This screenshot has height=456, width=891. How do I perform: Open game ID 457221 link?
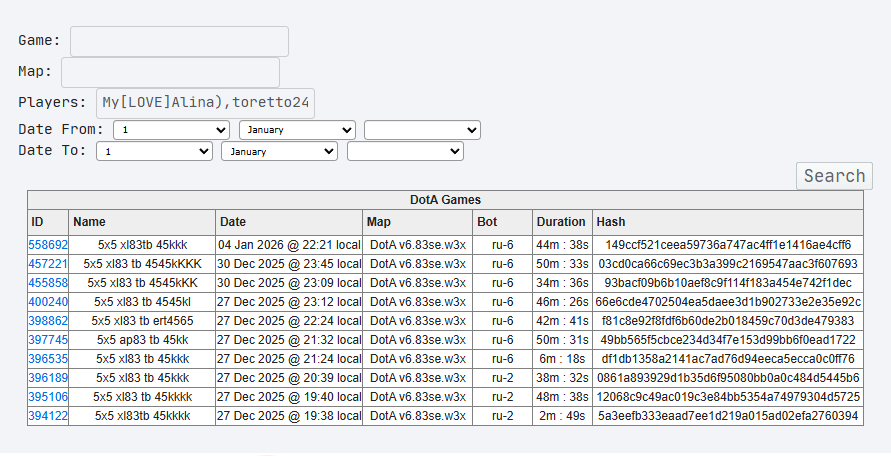coord(48,264)
